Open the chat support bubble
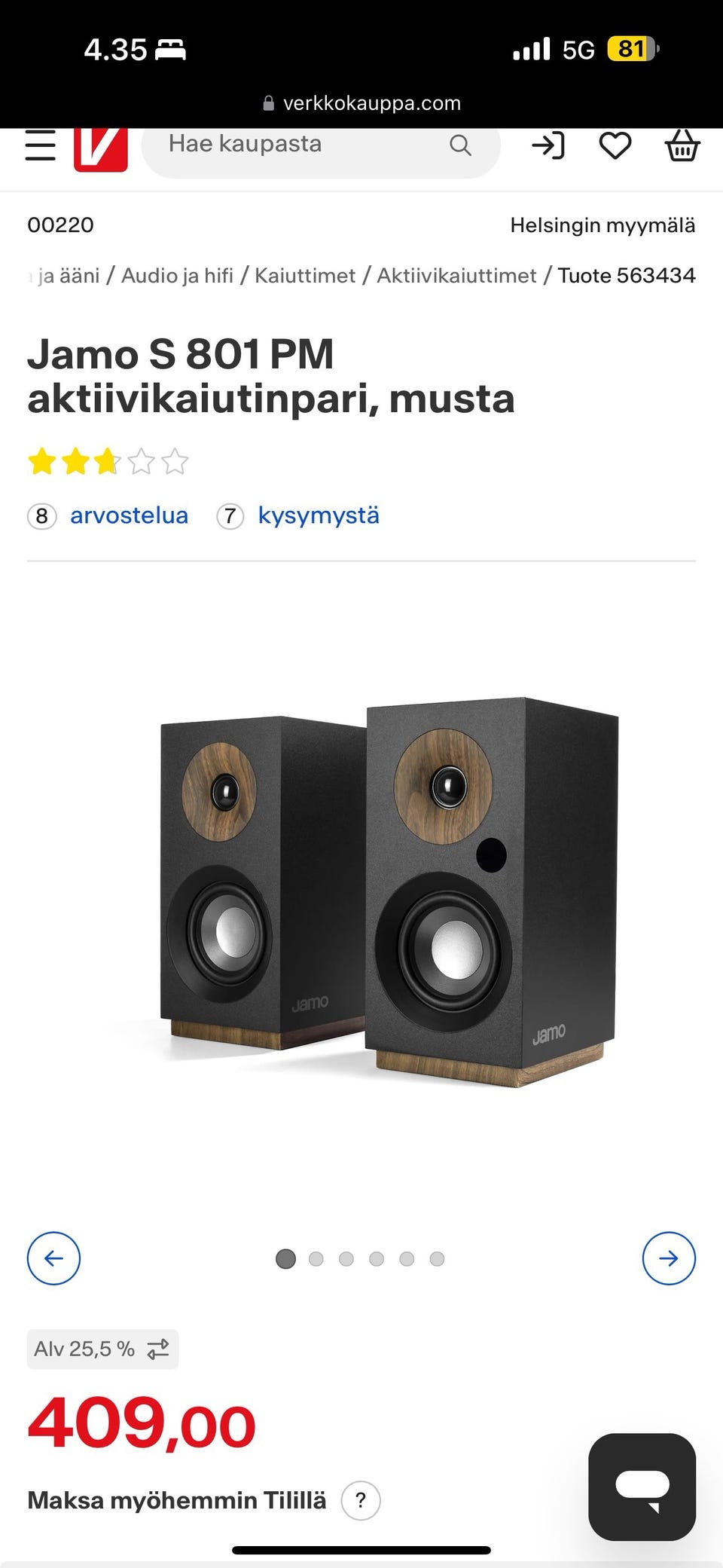Viewport: 723px width, 1568px height. pyautogui.click(x=642, y=1487)
